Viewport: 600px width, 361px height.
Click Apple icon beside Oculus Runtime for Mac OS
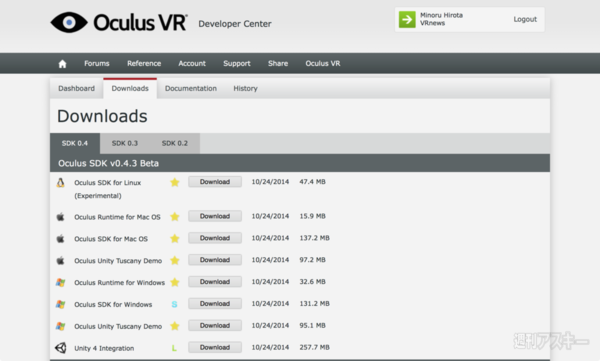coord(60,217)
